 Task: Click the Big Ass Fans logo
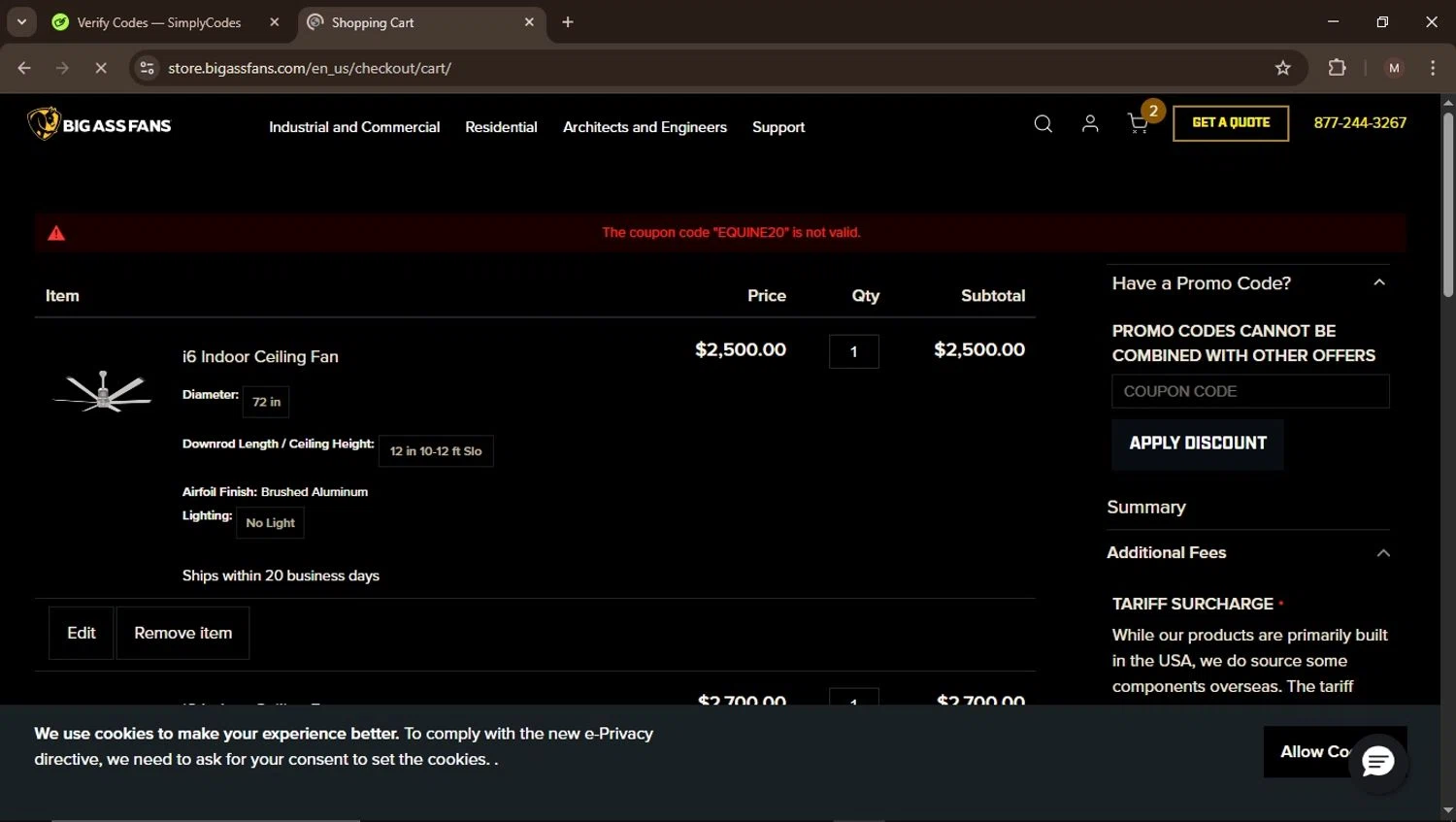tap(99, 124)
